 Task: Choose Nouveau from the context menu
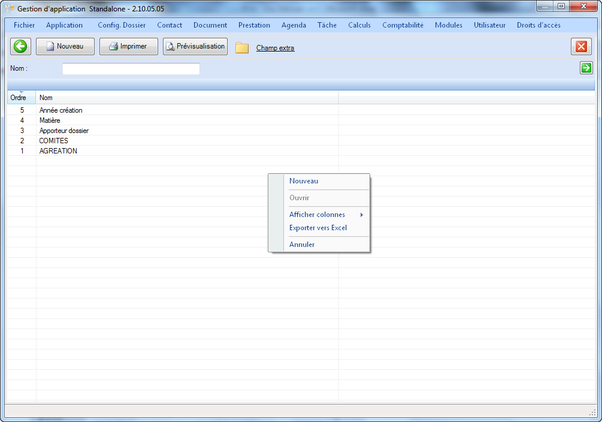[304, 181]
